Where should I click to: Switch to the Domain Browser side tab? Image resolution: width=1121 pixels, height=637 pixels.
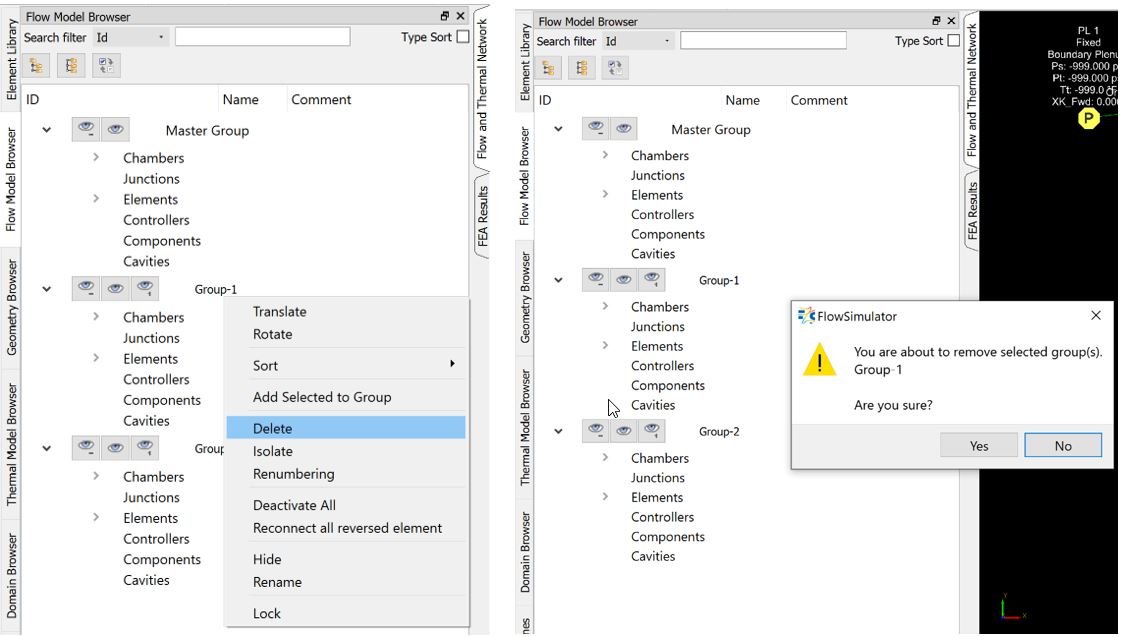(x=12, y=576)
